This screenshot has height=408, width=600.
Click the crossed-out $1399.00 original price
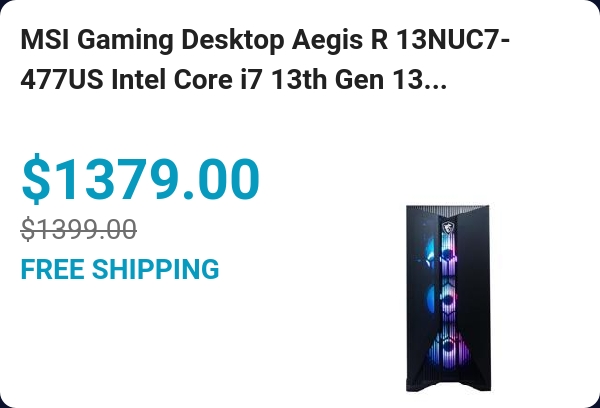coord(79,230)
